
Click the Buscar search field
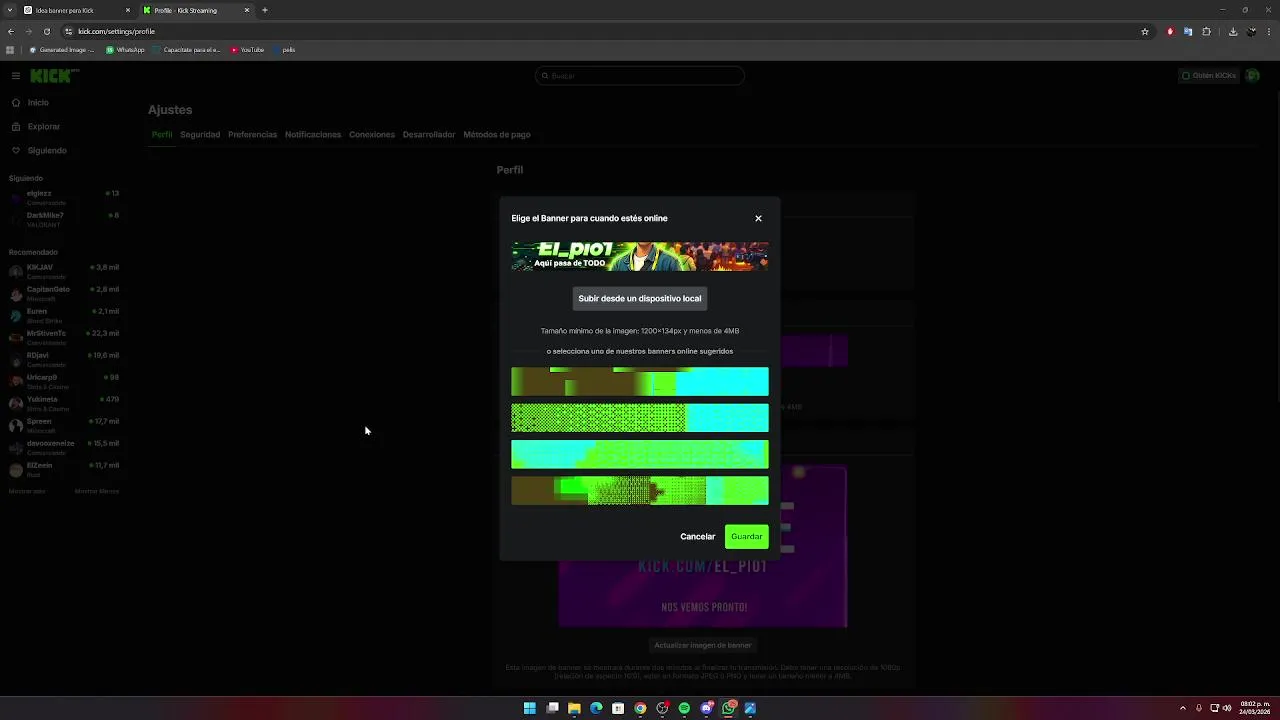[640, 76]
